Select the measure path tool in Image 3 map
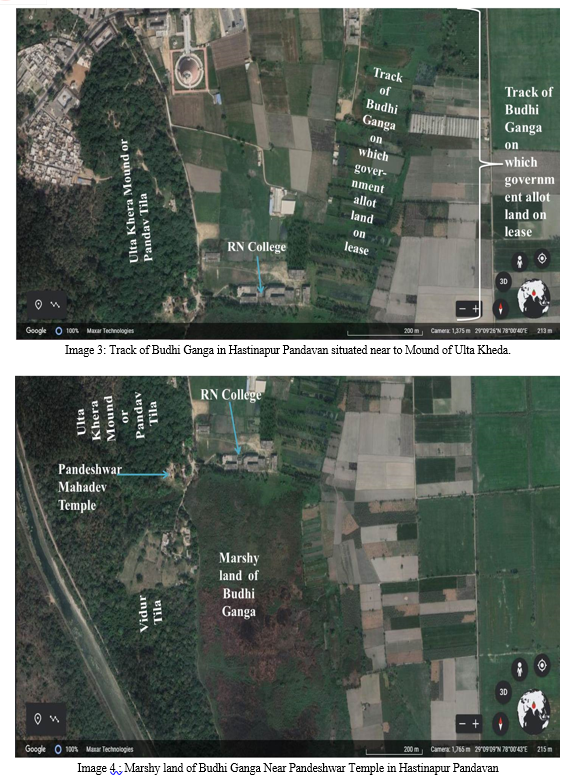This screenshot has height=779, width=587. coord(55,305)
